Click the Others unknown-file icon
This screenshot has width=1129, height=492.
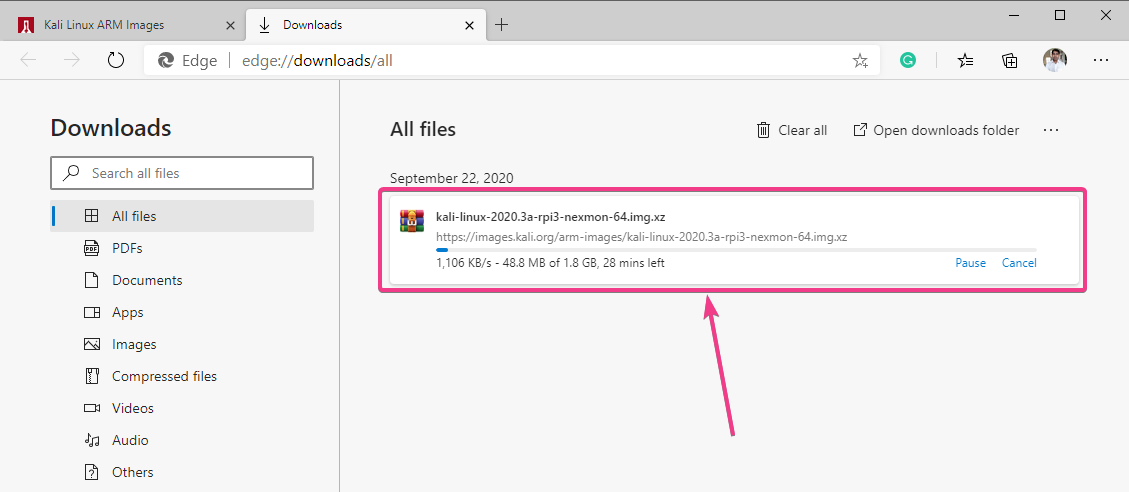[x=91, y=472]
